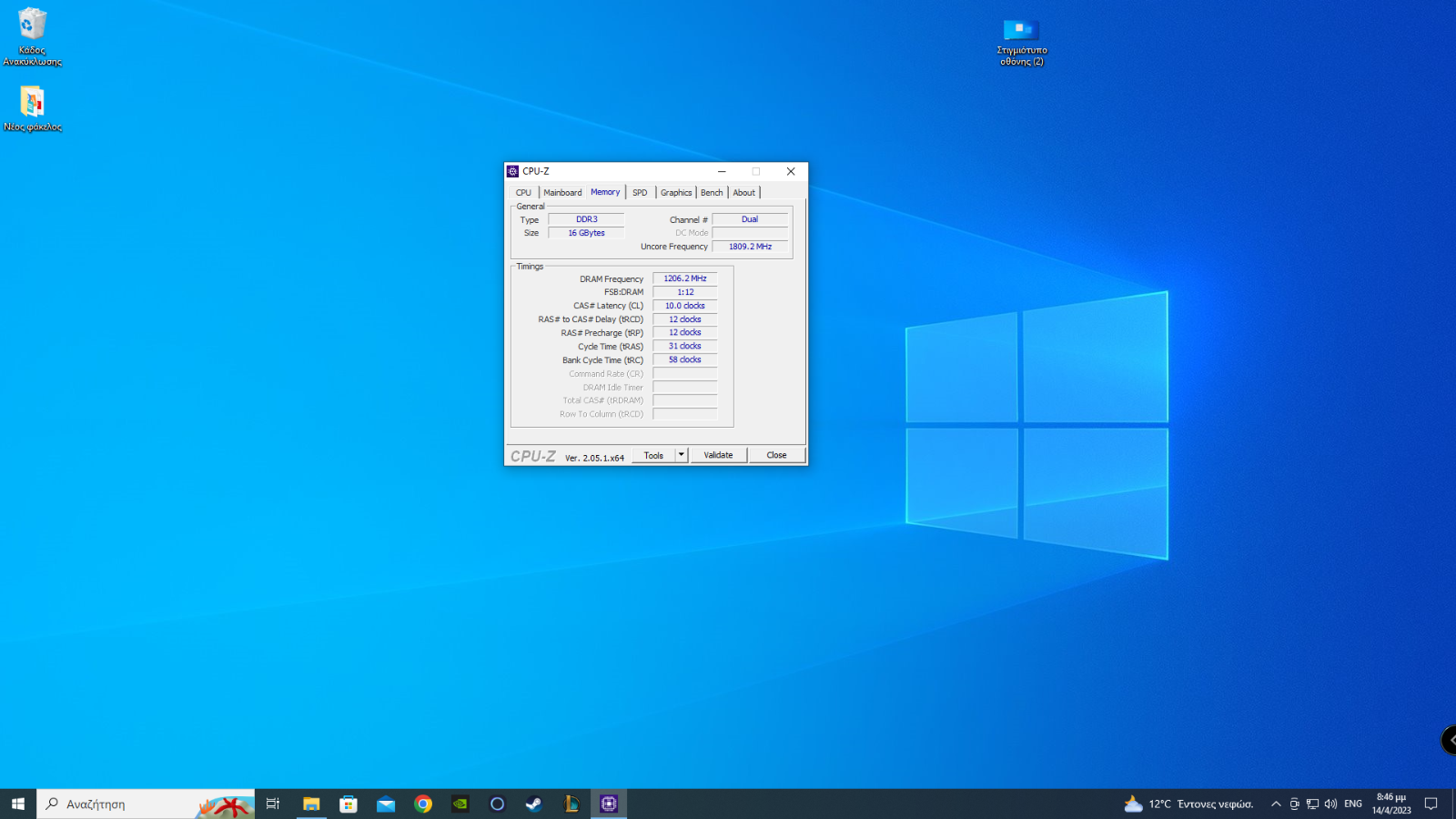The image size is (1456, 819).
Task: Click the Validate button
Action: tap(718, 455)
